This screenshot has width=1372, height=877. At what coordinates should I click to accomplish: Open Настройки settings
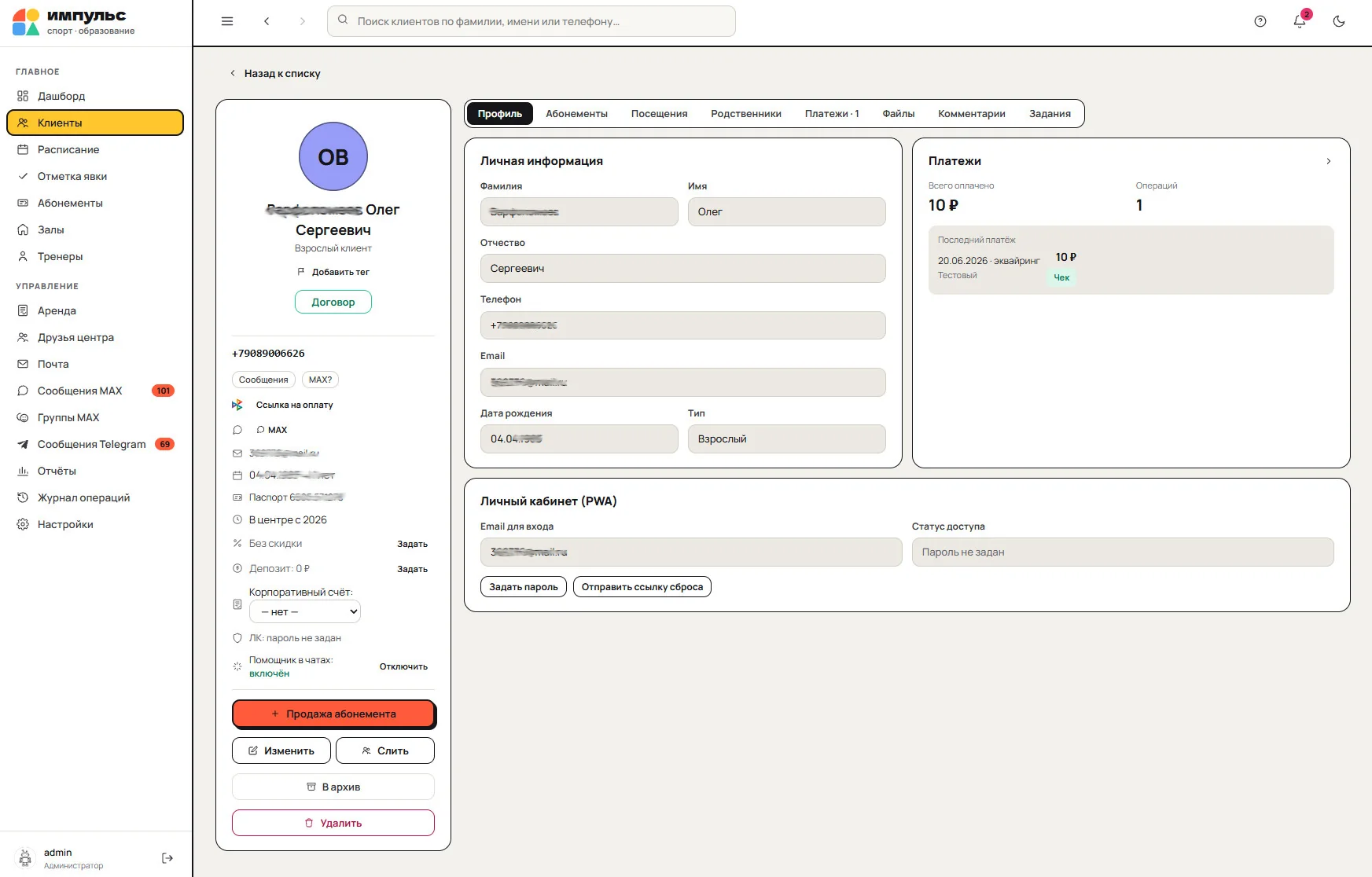95,524
